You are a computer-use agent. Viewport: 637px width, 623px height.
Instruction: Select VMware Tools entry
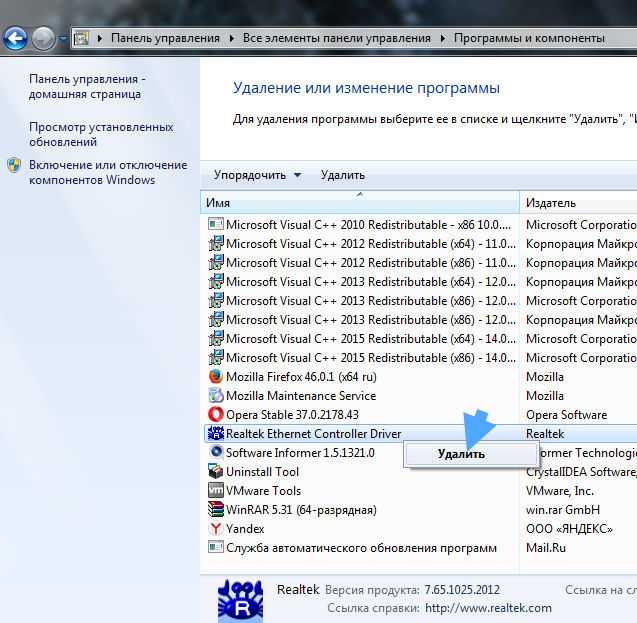coord(418,491)
